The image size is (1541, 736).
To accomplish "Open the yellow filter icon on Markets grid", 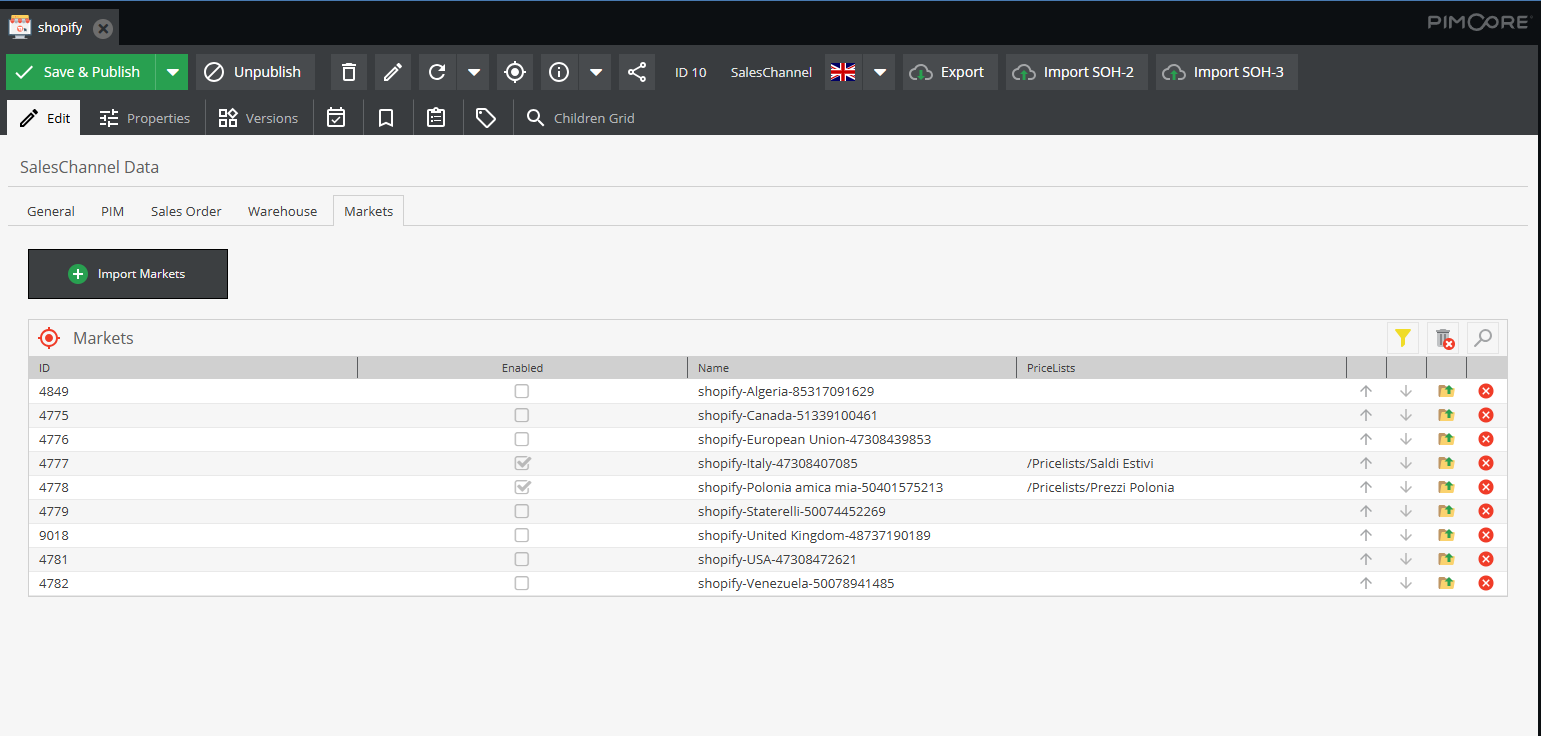I will [x=1403, y=338].
